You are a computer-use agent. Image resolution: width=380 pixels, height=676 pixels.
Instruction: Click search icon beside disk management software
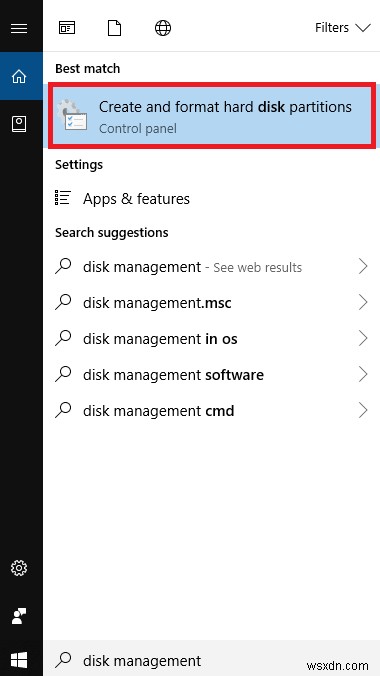point(63,374)
